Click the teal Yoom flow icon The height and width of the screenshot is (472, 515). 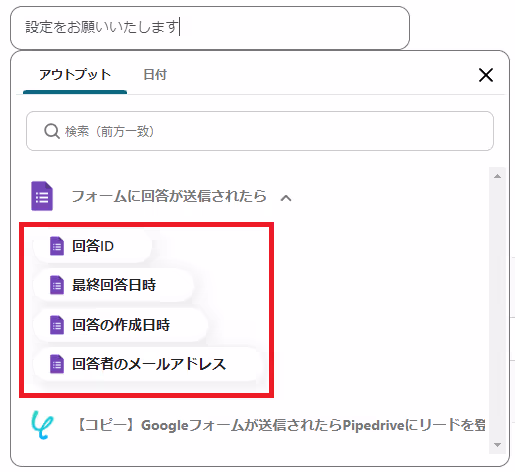point(42,425)
